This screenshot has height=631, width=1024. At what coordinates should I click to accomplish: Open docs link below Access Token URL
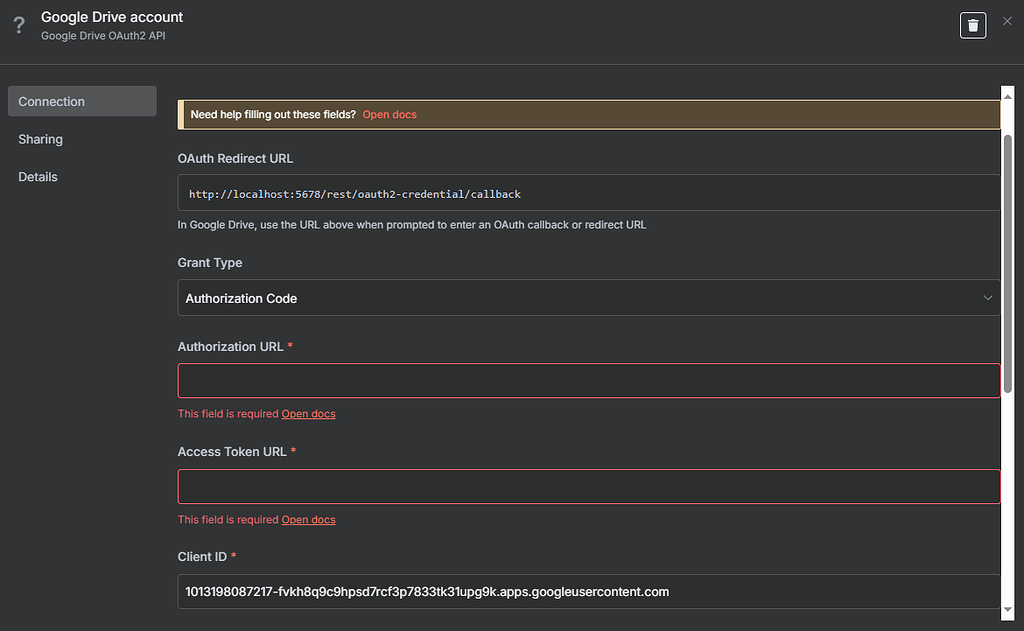click(308, 520)
